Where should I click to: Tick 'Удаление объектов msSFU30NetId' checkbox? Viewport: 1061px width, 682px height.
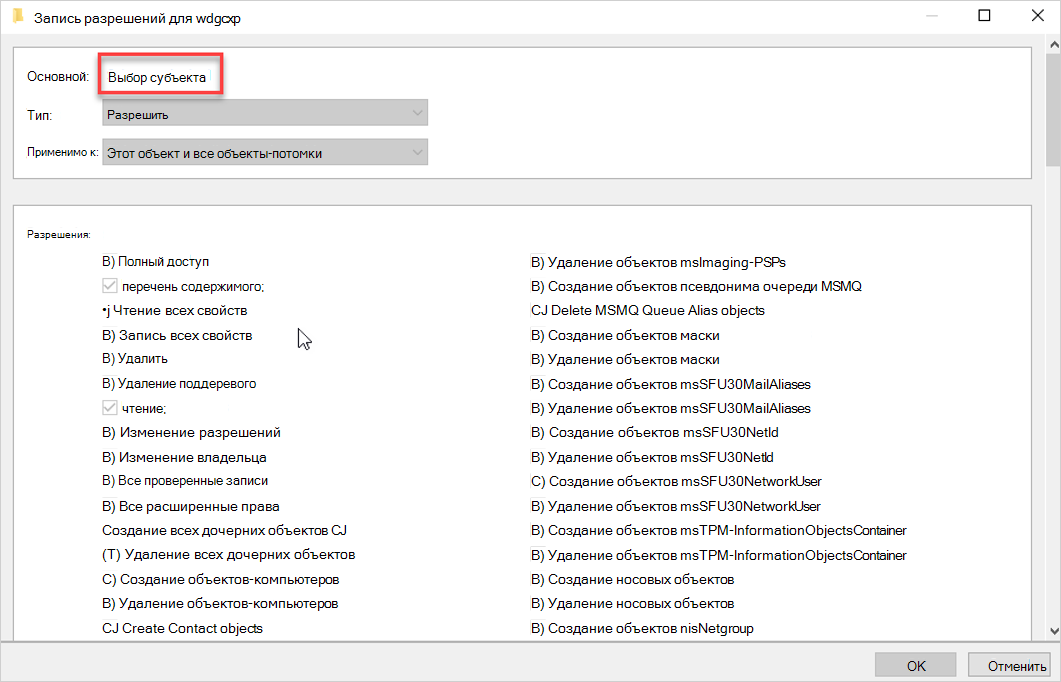[538, 457]
